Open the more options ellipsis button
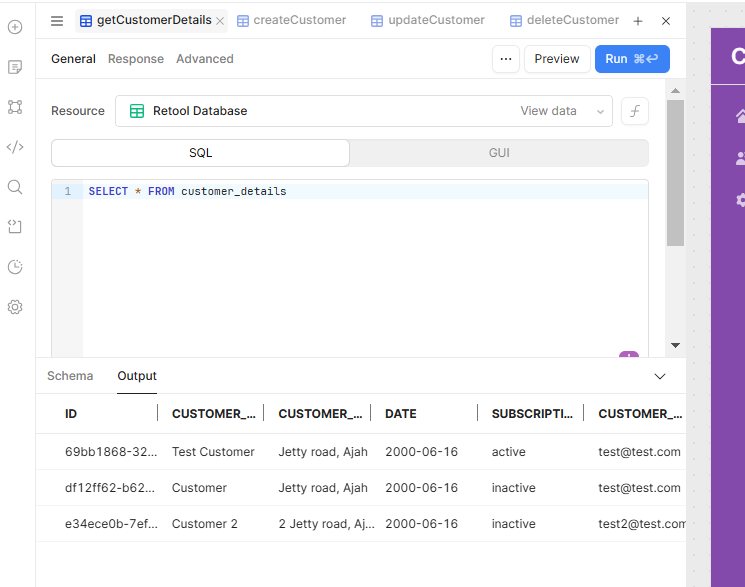745x587 pixels. [506, 59]
